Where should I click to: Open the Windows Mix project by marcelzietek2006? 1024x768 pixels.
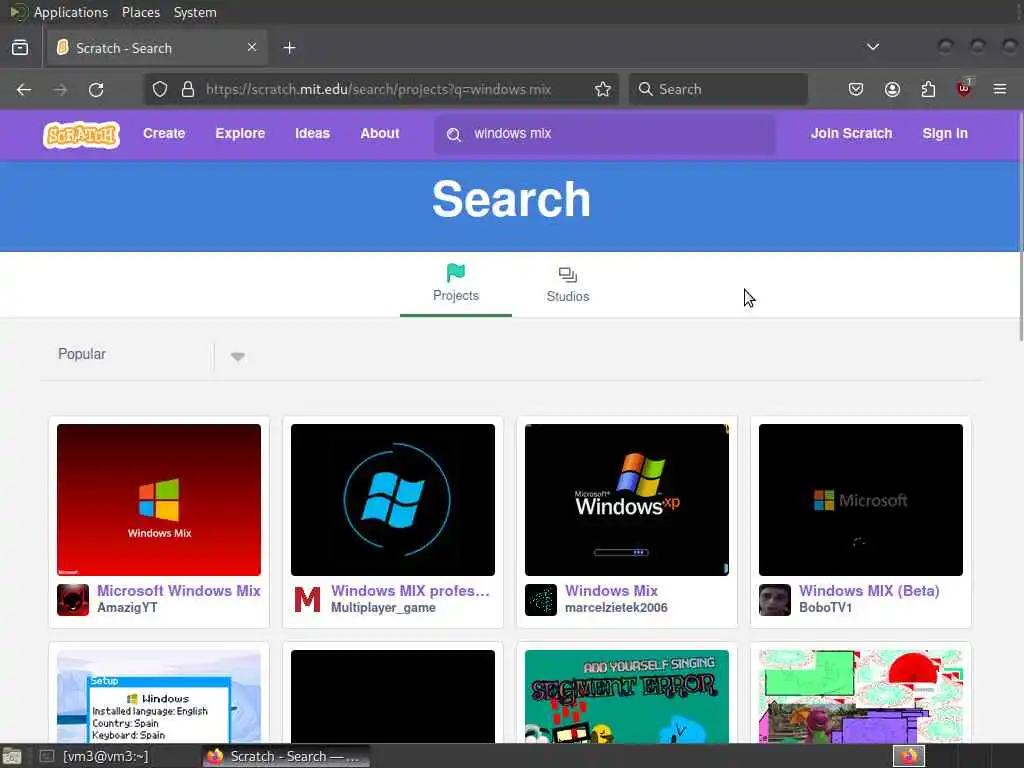[x=611, y=590]
